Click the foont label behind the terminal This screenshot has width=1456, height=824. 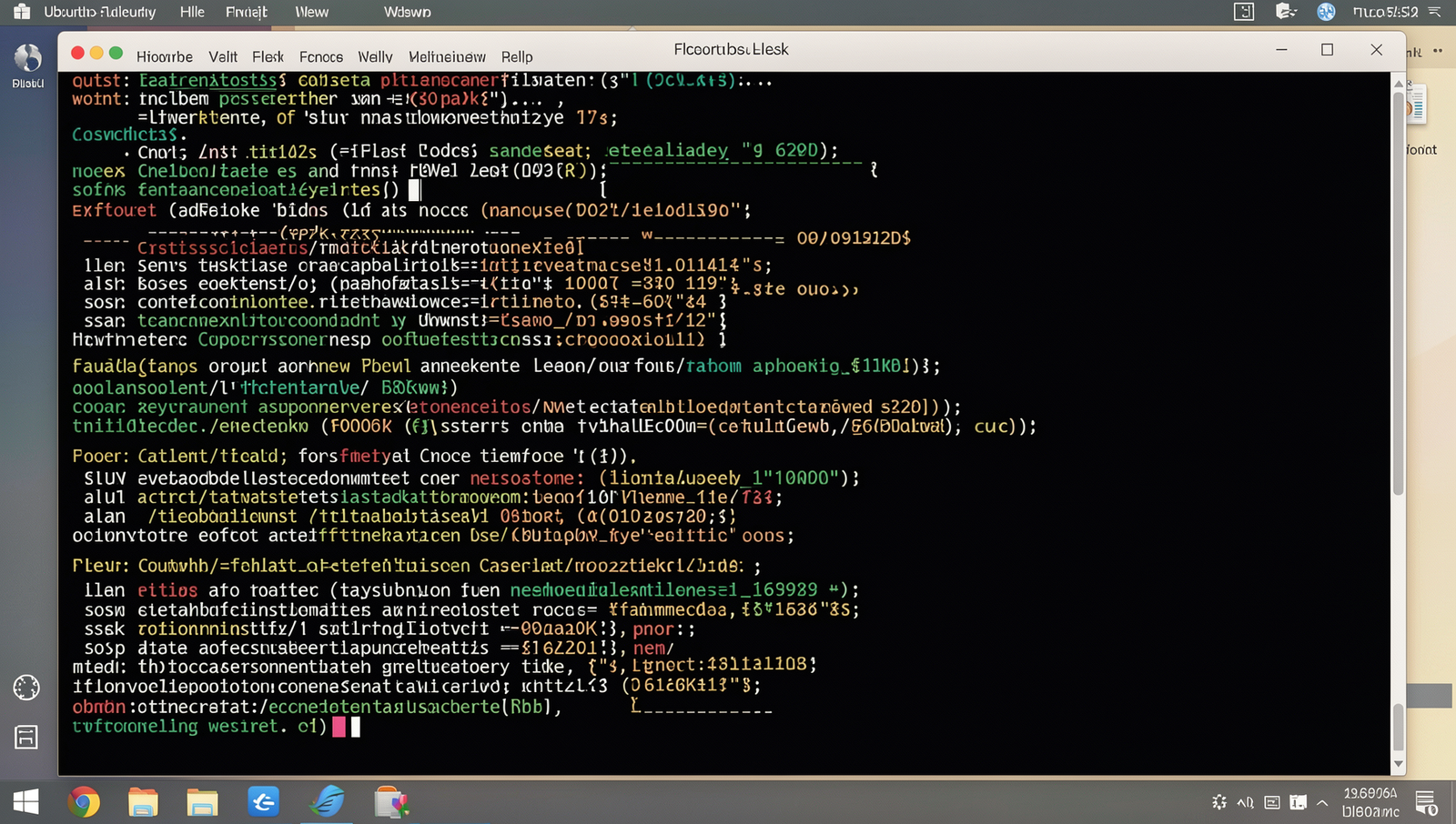pos(1421,149)
